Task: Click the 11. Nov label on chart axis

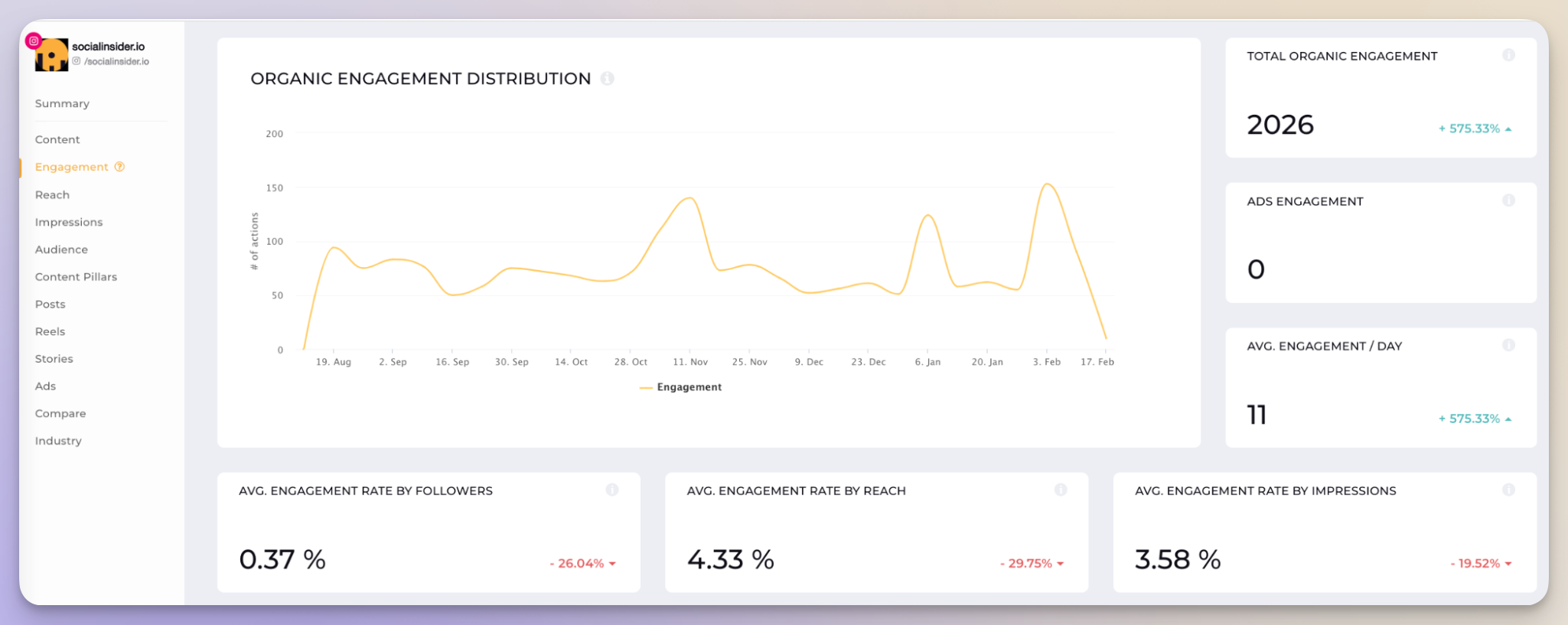Action: pyautogui.click(x=690, y=362)
